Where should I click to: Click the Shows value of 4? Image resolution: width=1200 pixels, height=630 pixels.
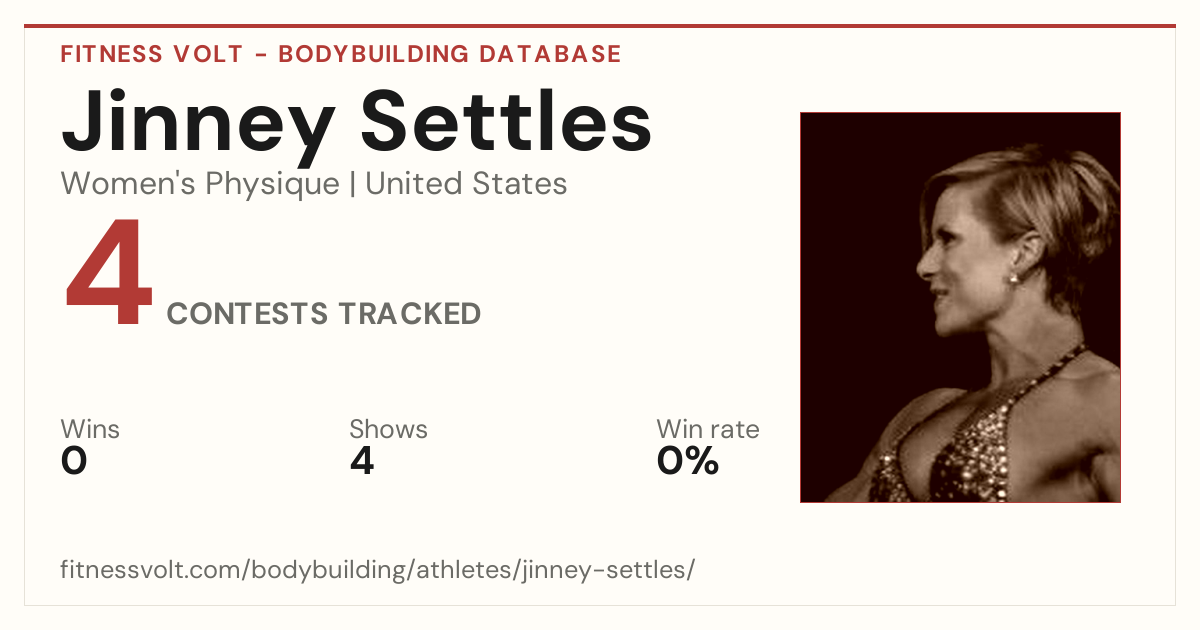click(x=362, y=461)
